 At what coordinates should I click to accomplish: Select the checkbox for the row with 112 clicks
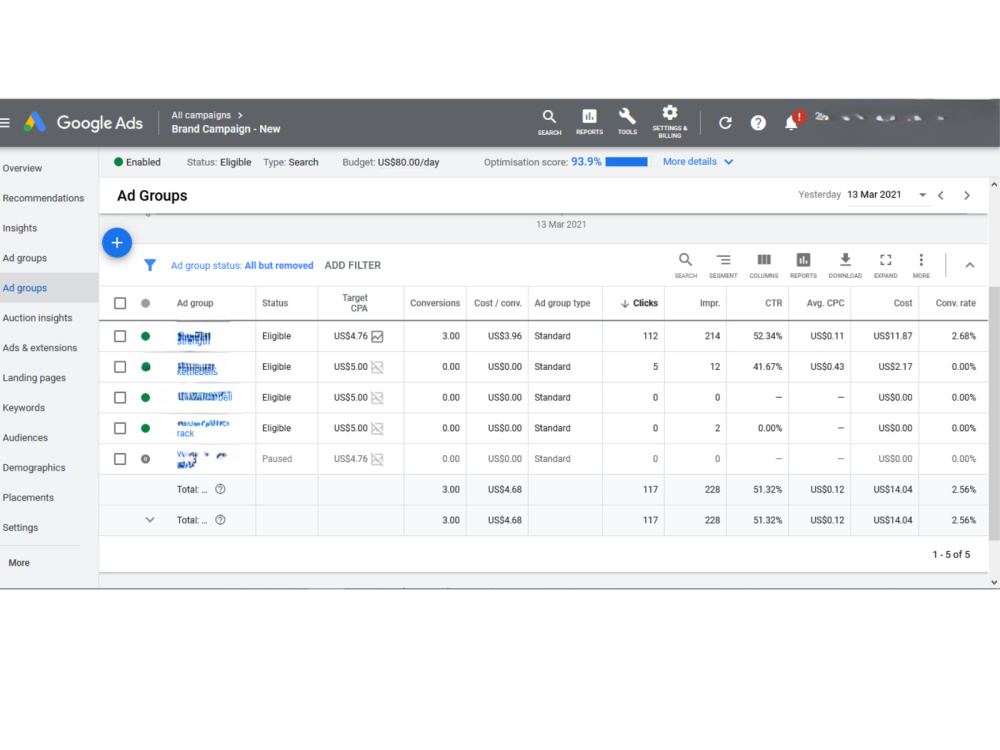pos(120,336)
